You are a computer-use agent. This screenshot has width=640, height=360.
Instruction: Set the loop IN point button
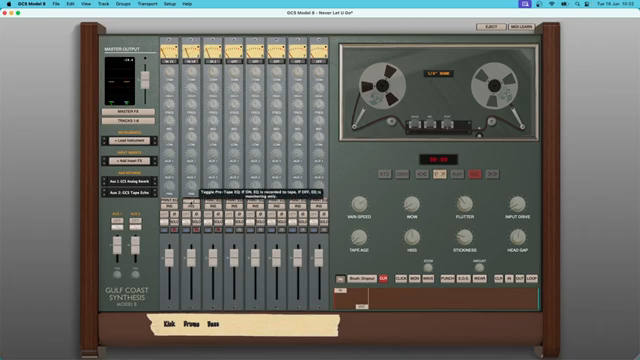coord(509,279)
